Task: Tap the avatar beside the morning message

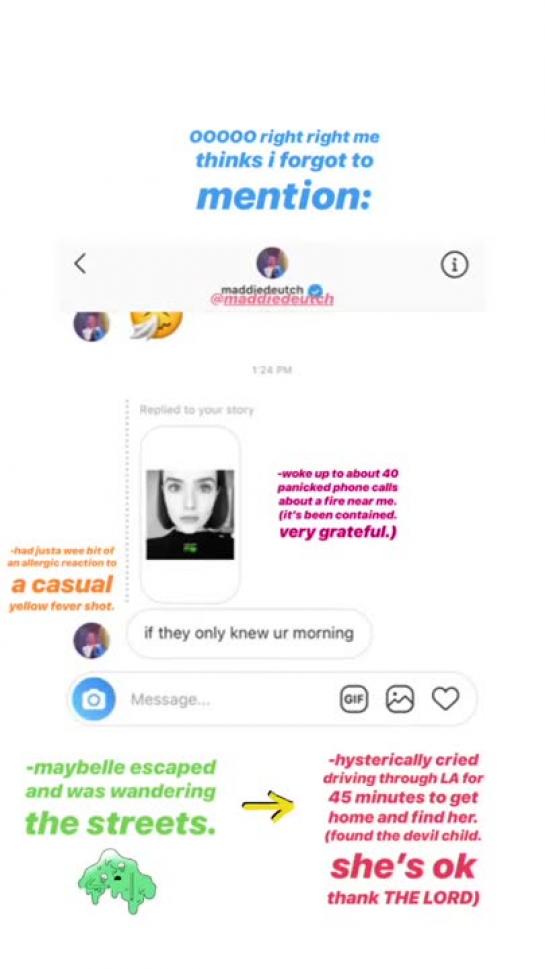Action: point(91,640)
